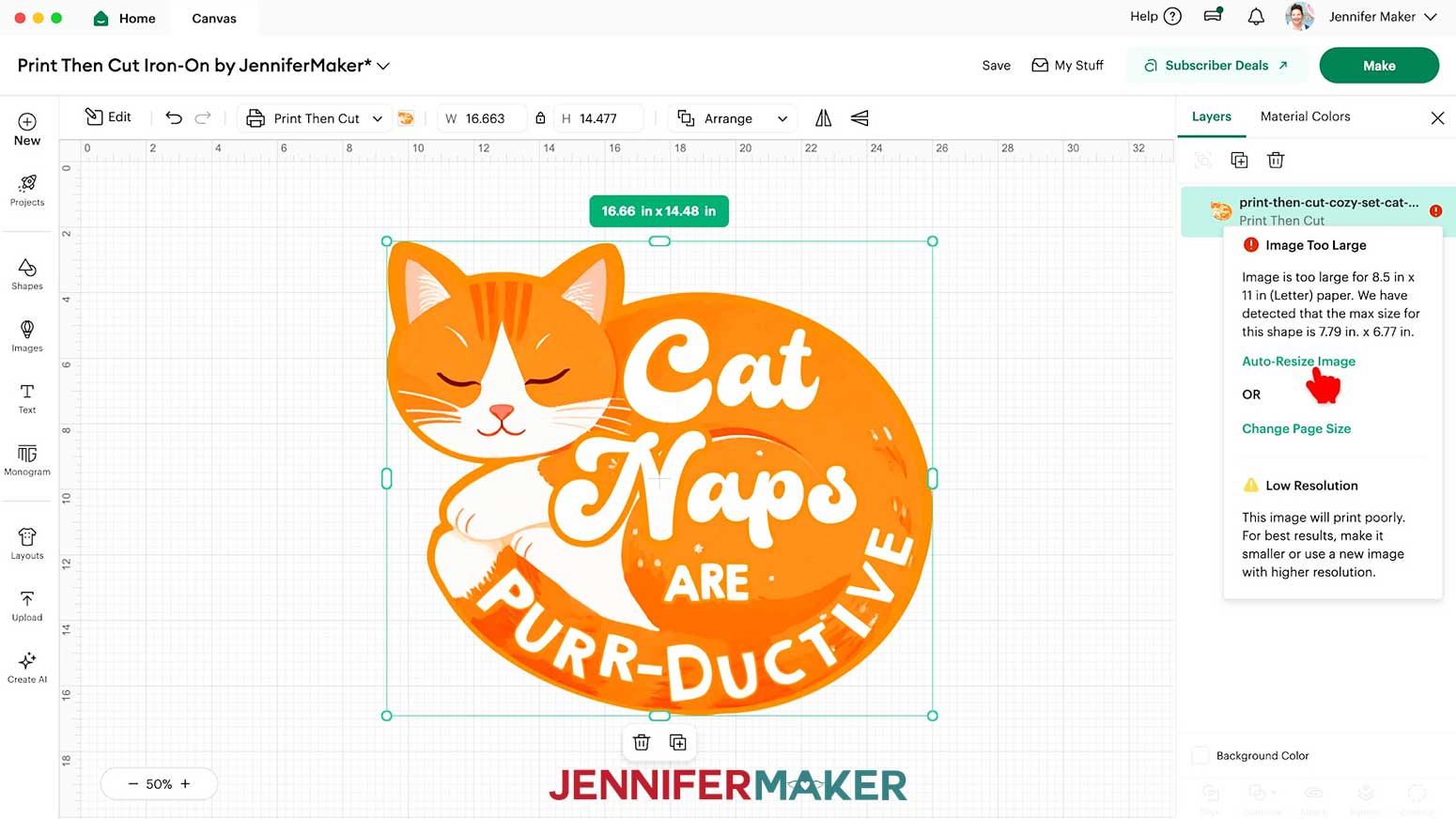
Task: Click the group icon in Layers panel
Action: (x=1203, y=160)
